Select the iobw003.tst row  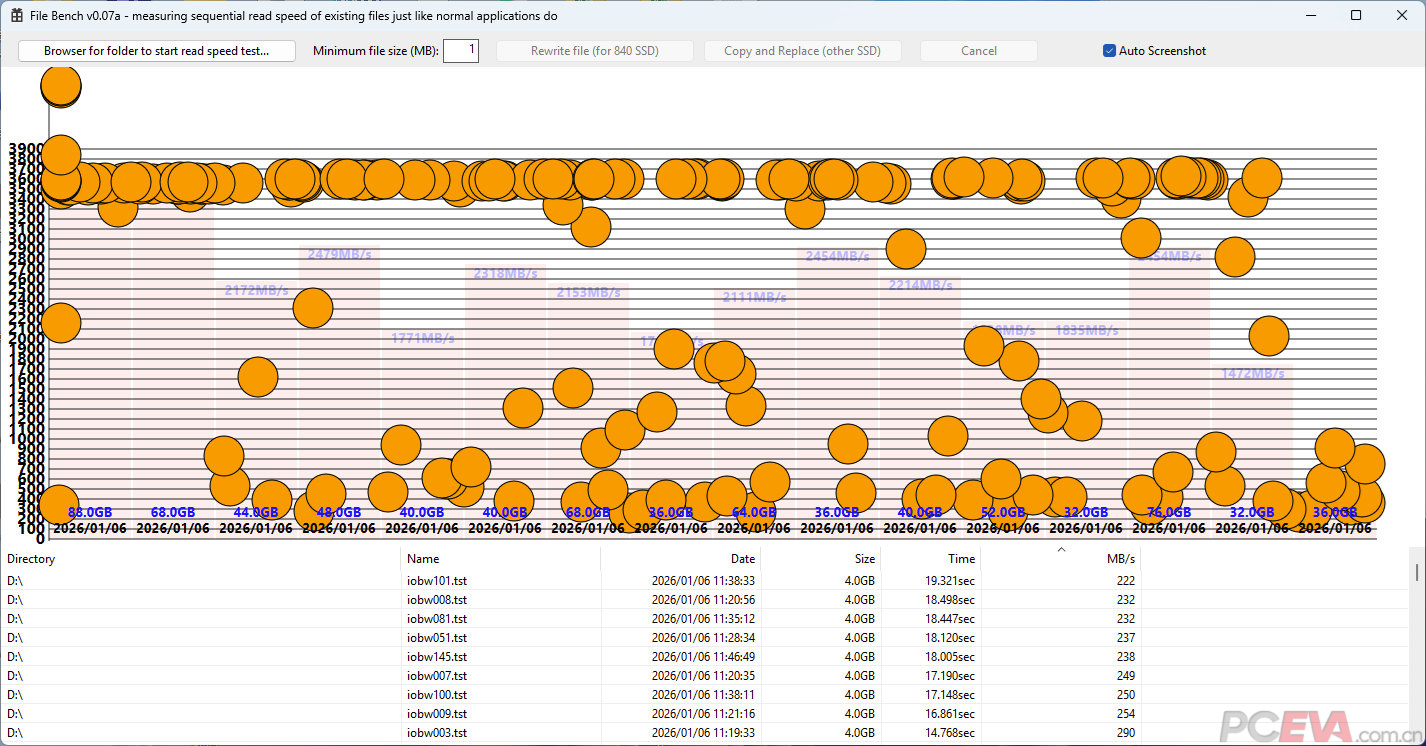click(437, 733)
